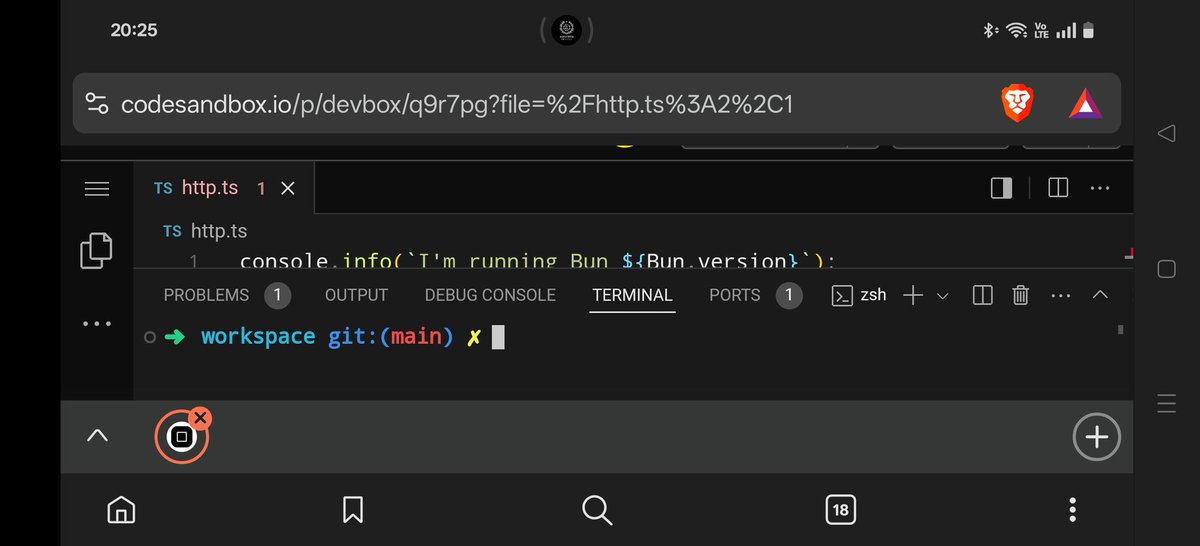
Task: Open the DEBUG CONSOLE tab
Action: coord(490,295)
